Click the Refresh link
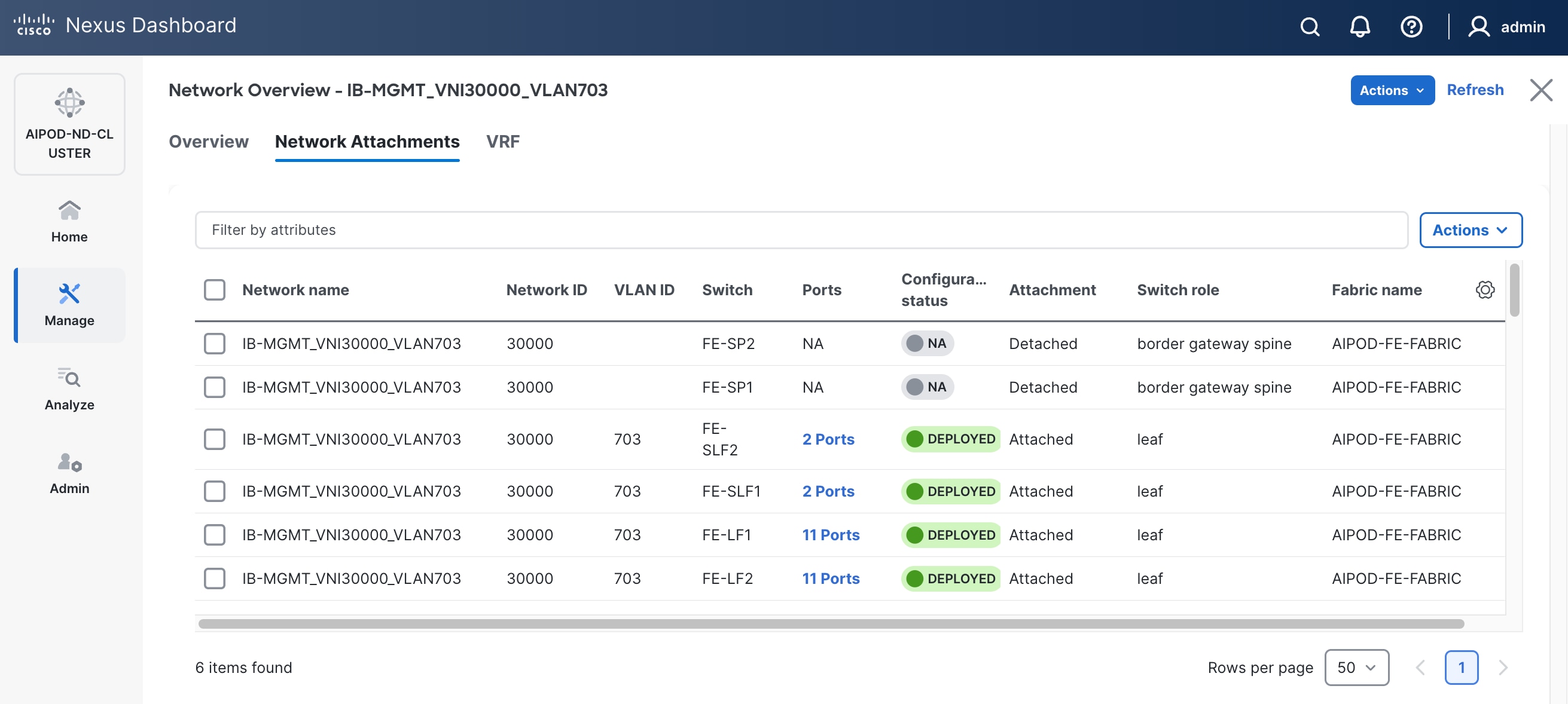The height and width of the screenshot is (704, 1568). coord(1475,90)
